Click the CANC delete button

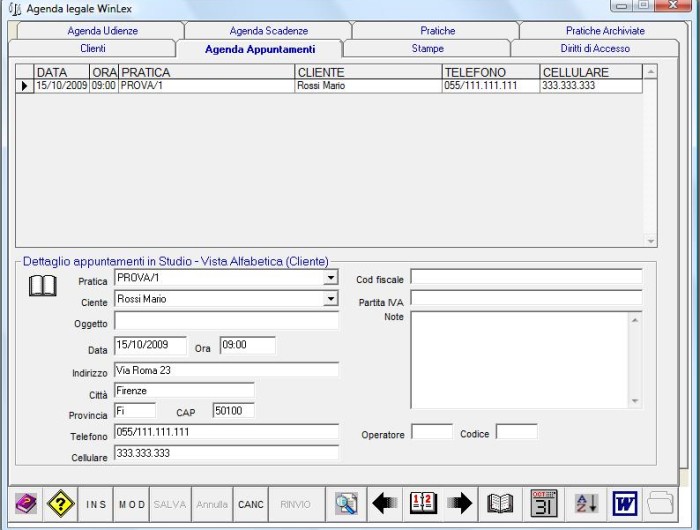tap(250, 504)
